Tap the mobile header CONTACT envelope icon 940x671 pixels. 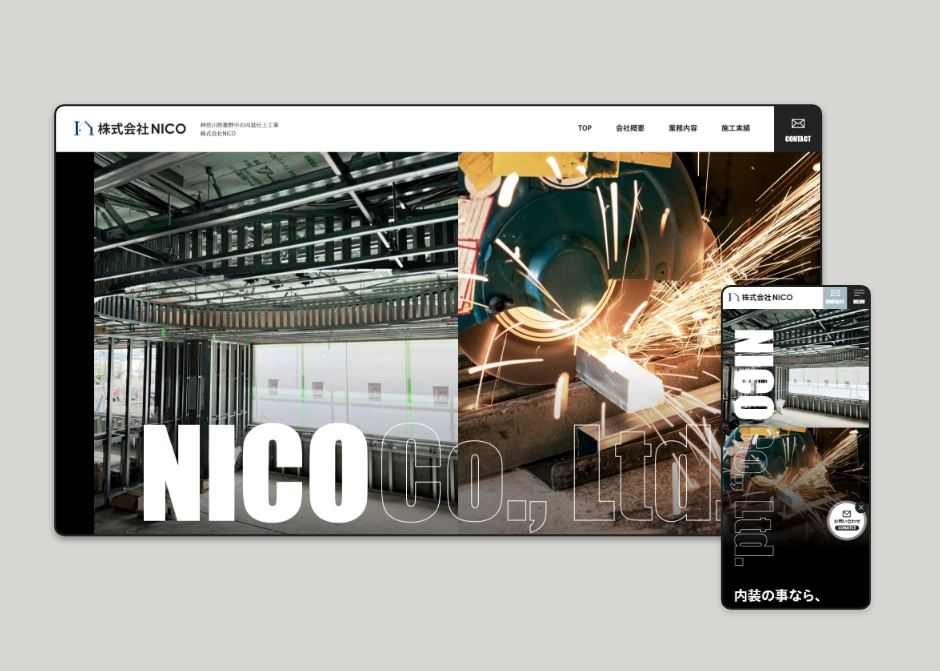pyautogui.click(x=835, y=296)
